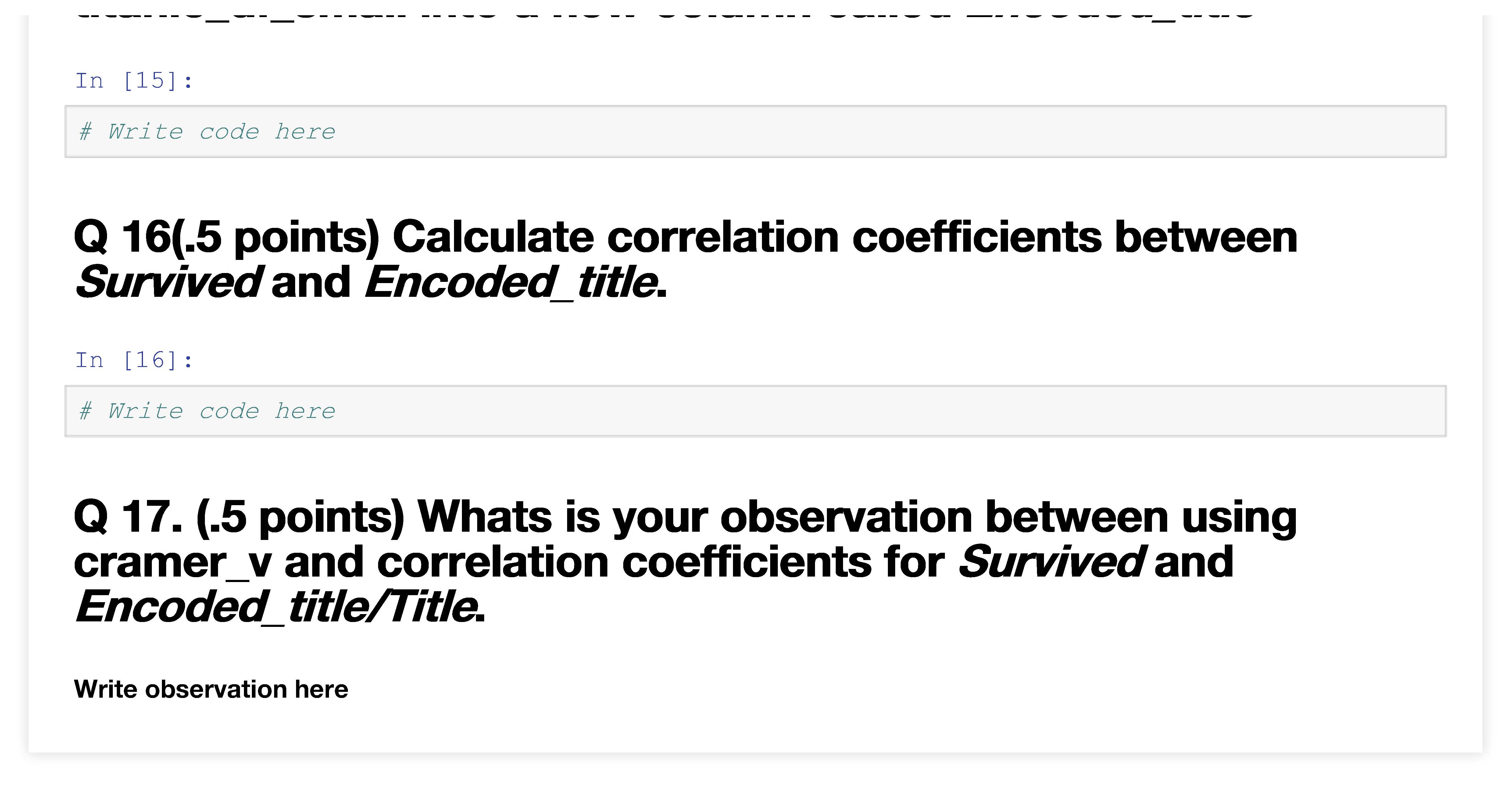
Task: Click the word "cramer_v" in Q 17
Action: (172, 562)
